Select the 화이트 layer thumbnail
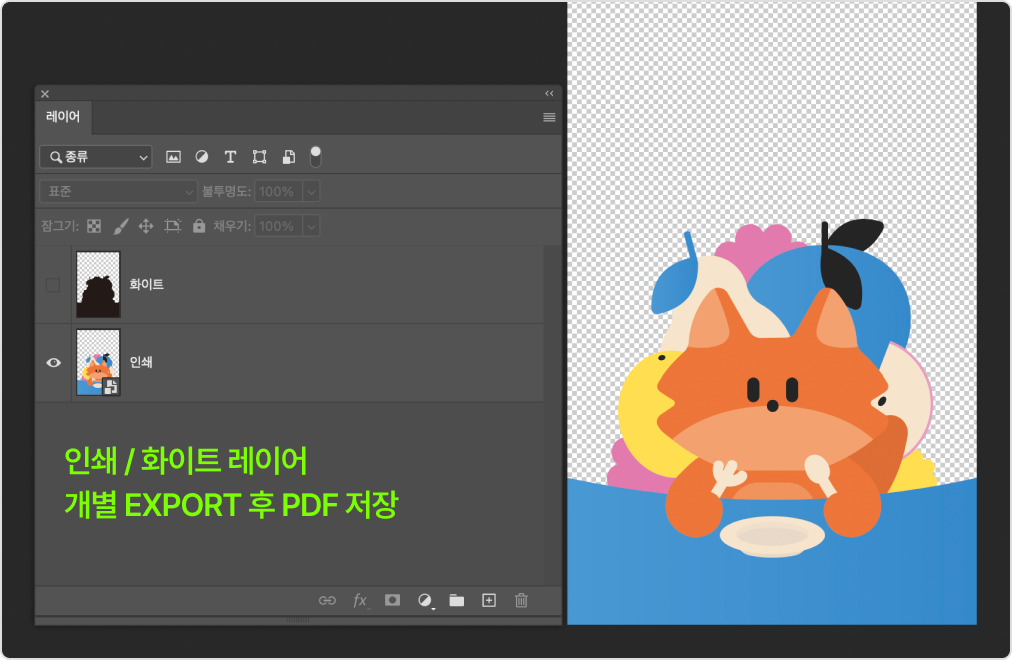The width and height of the screenshot is (1012, 660). [x=98, y=285]
